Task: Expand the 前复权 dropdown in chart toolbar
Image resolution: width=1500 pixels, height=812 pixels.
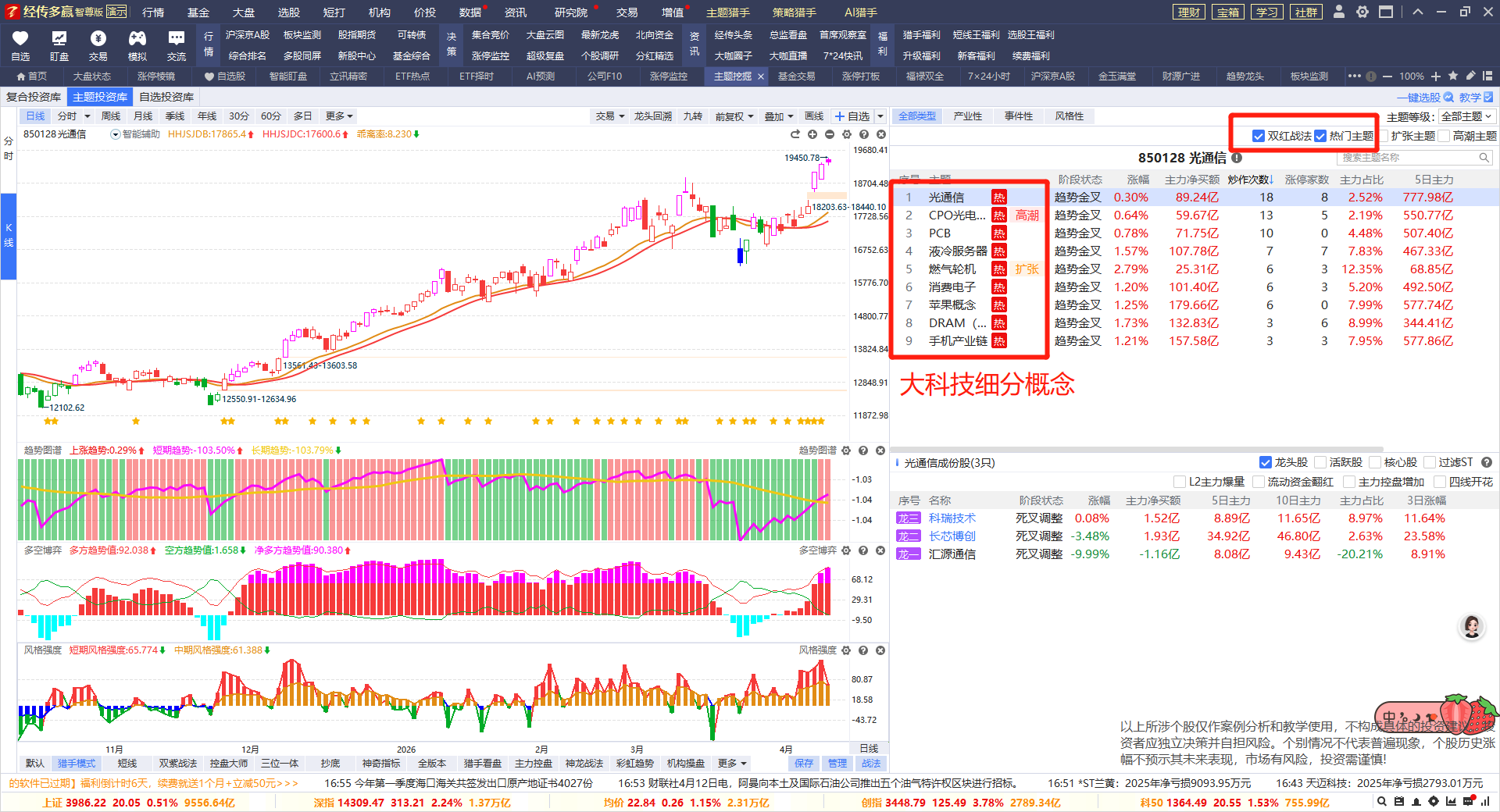Action: (734, 116)
